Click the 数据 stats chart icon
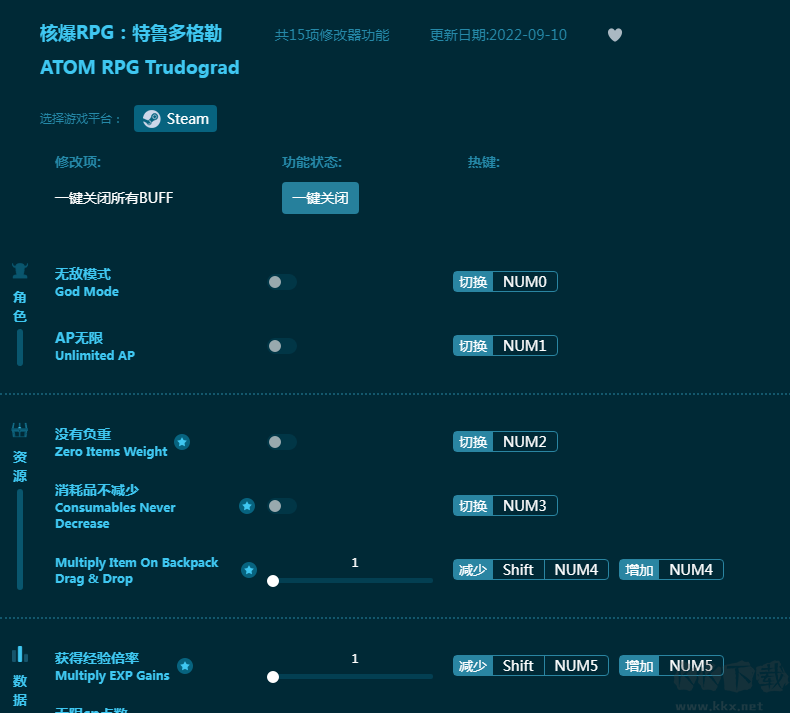The image size is (790, 713). tap(20, 654)
